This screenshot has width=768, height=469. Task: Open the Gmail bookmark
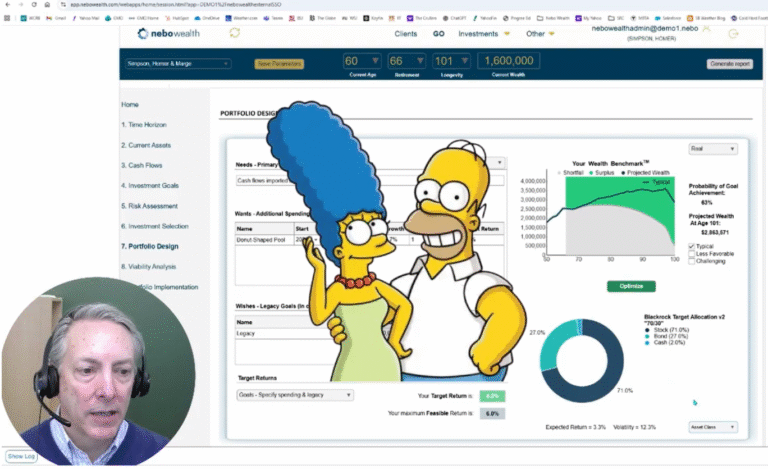click(x=56, y=18)
